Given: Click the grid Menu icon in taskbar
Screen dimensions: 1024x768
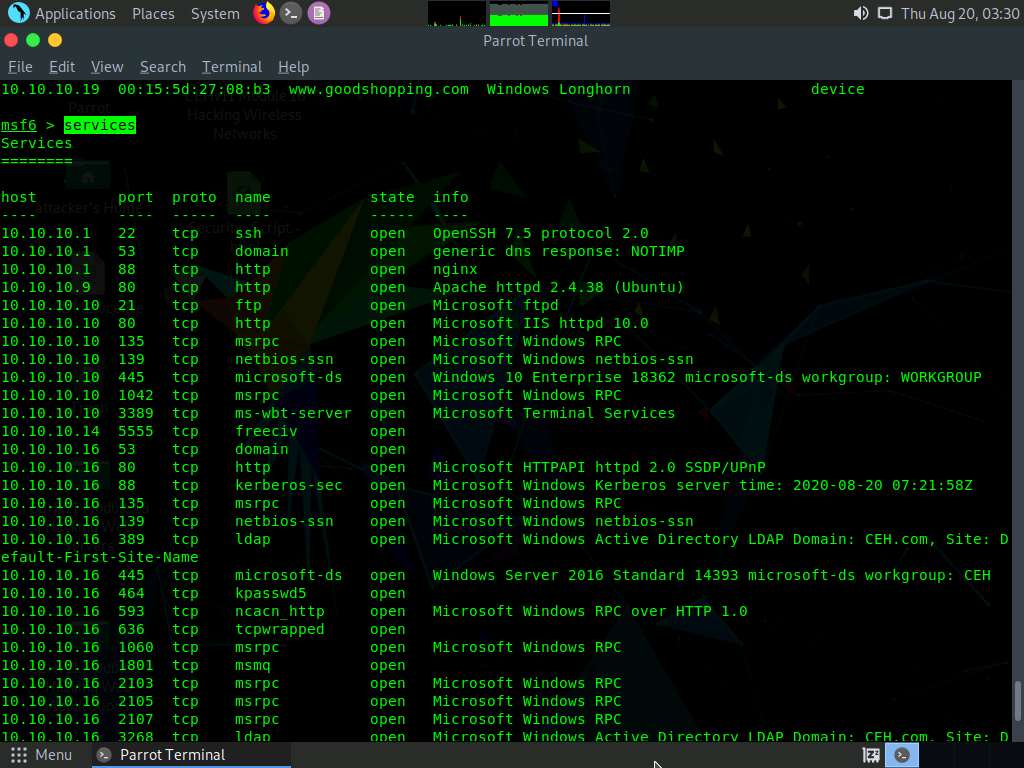Looking at the screenshot, I should tap(18, 755).
